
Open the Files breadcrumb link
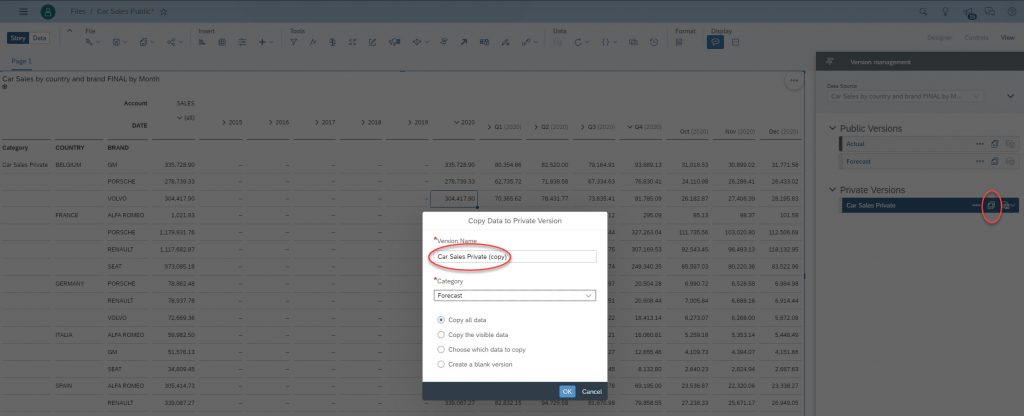point(78,12)
